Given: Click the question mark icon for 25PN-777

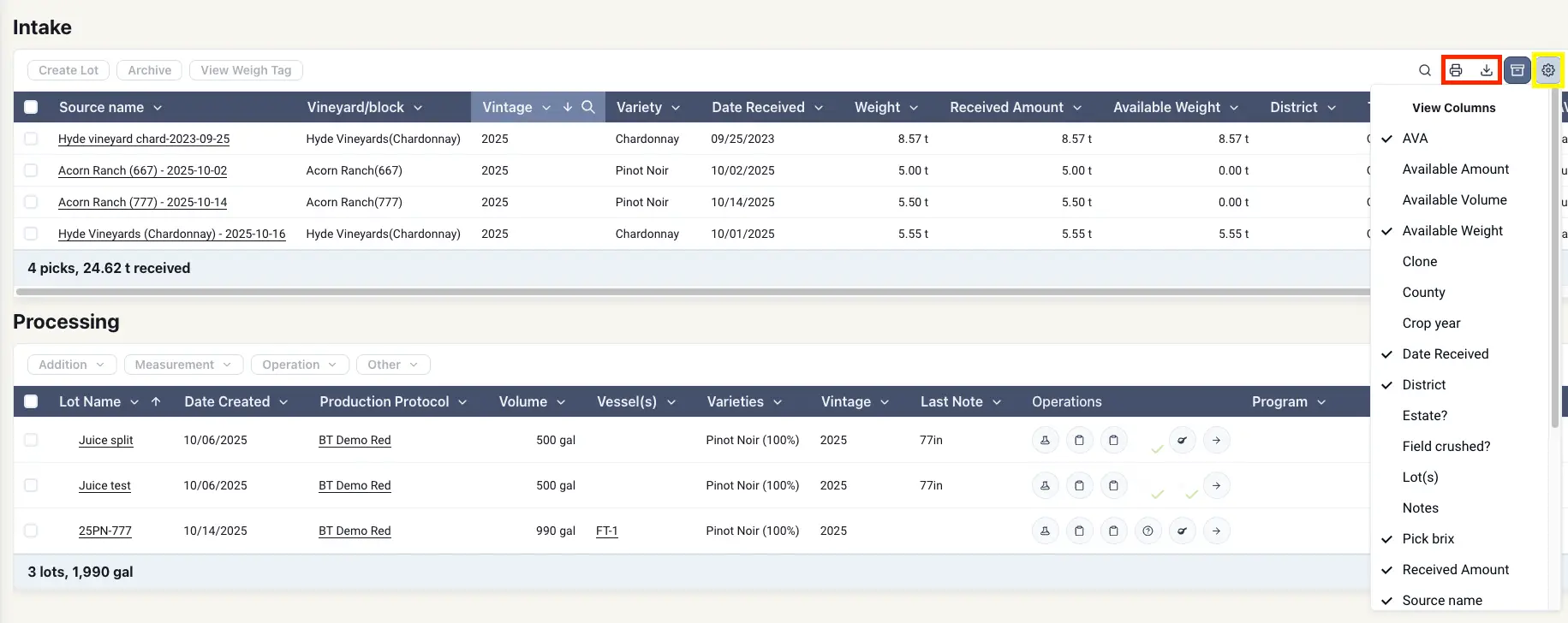Looking at the screenshot, I should pos(1148,531).
